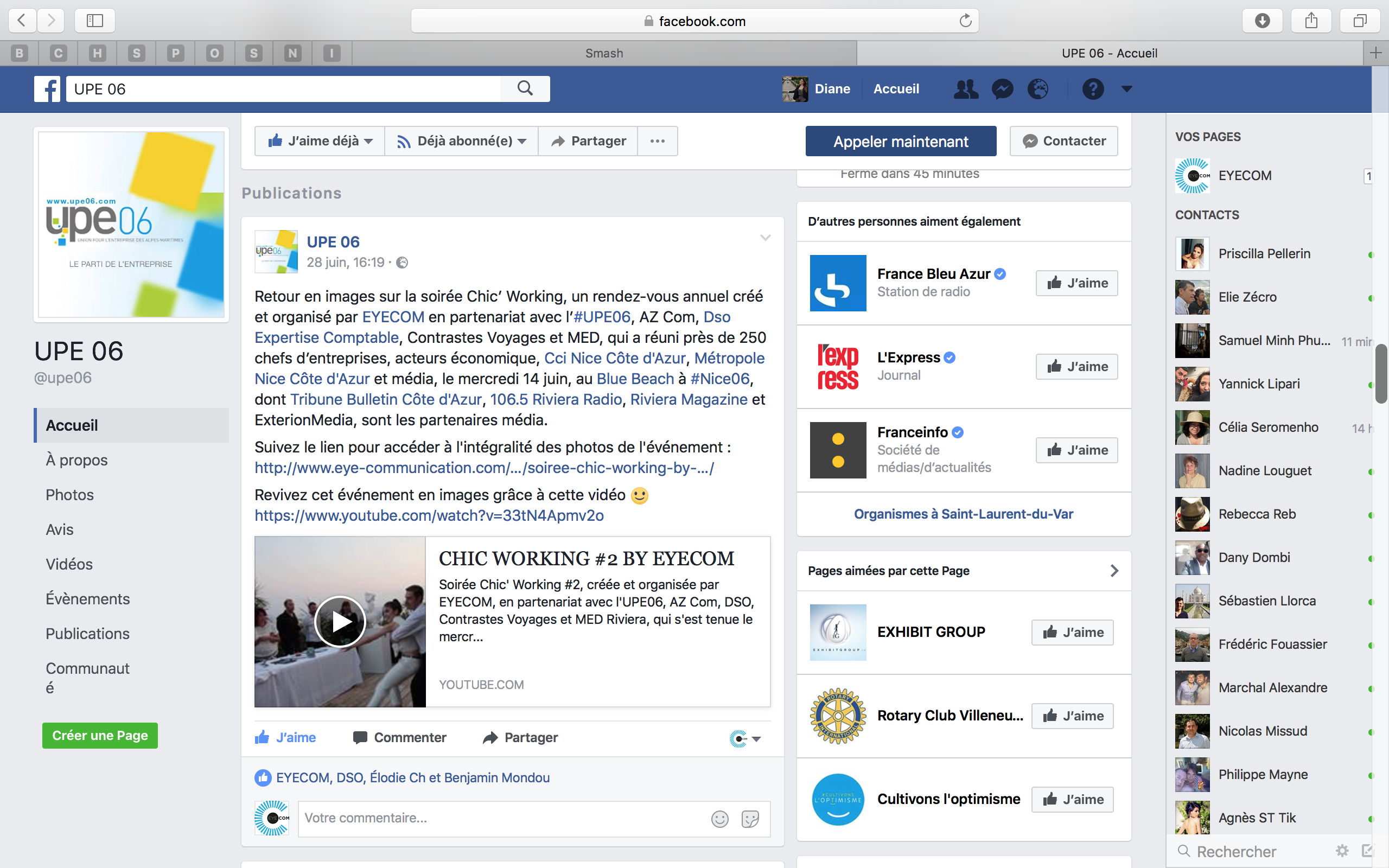Click the Rechercher contacts search field
The height and width of the screenshot is (868, 1389).
(x=1251, y=851)
